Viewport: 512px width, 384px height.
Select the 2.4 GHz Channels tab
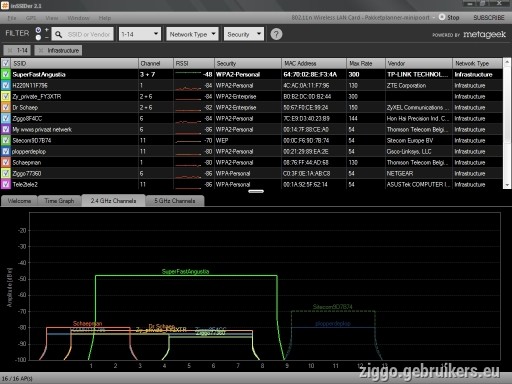pos(113,201)
